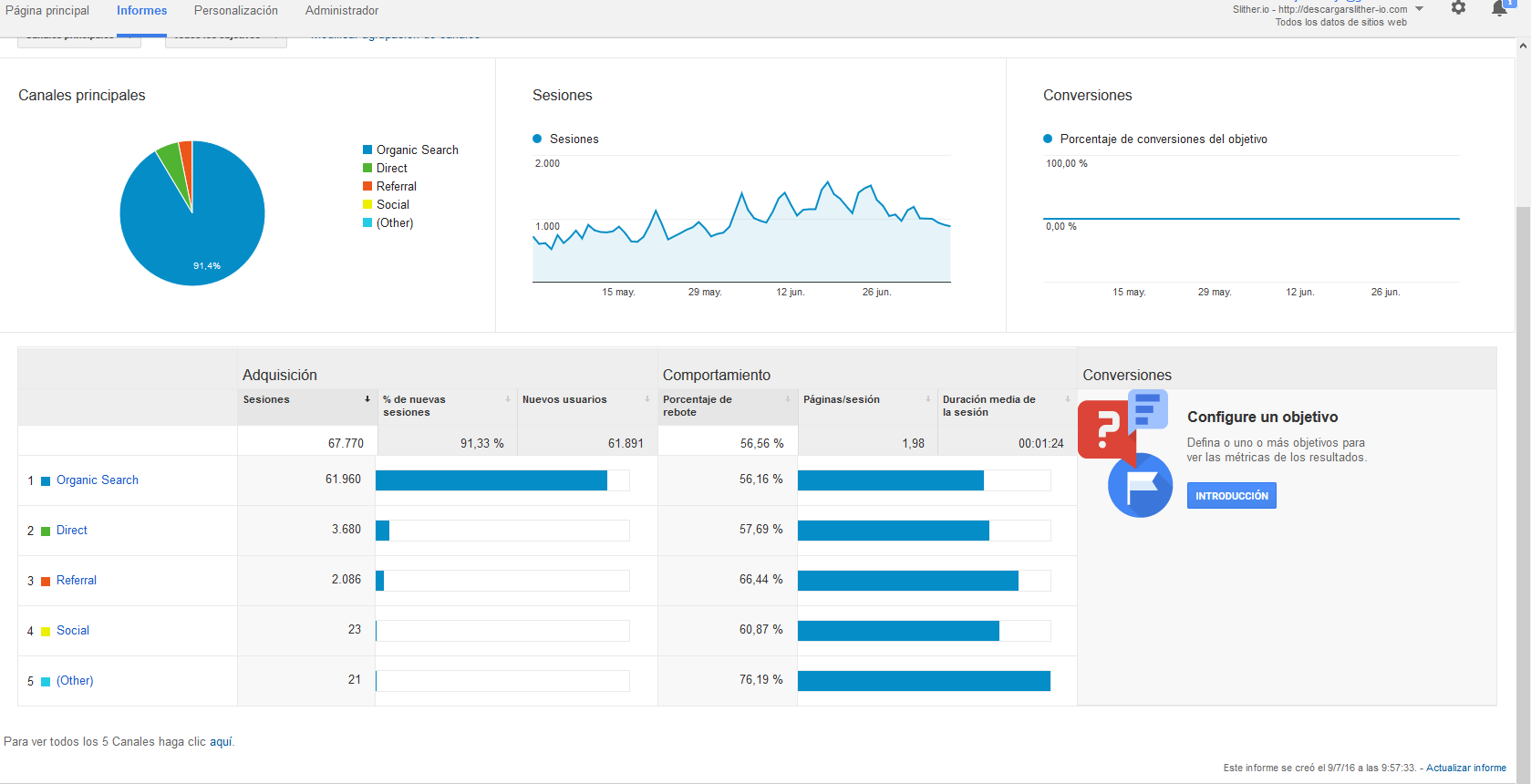Click (Other) cyan legend swatch
The image size is (1531, 784).
pos(367,222)
